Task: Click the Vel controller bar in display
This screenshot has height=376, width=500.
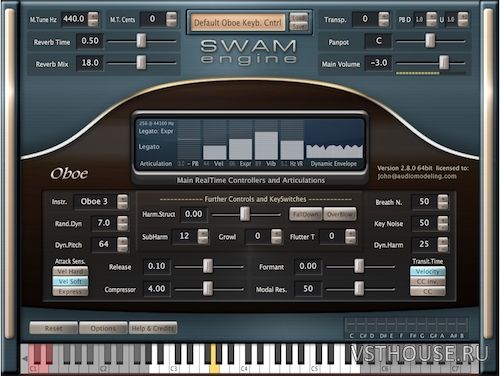Action: point(215,152)
